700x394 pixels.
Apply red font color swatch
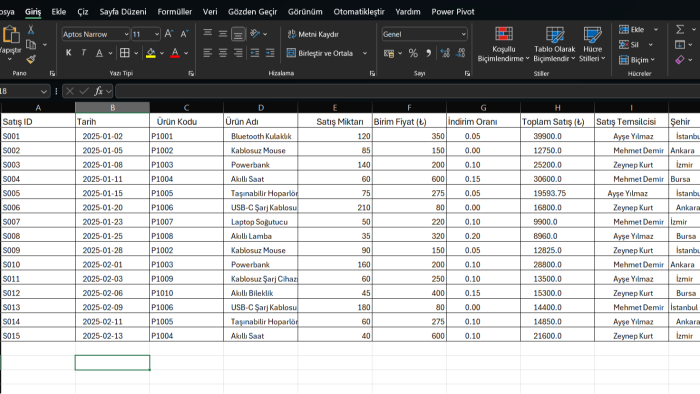175,53
